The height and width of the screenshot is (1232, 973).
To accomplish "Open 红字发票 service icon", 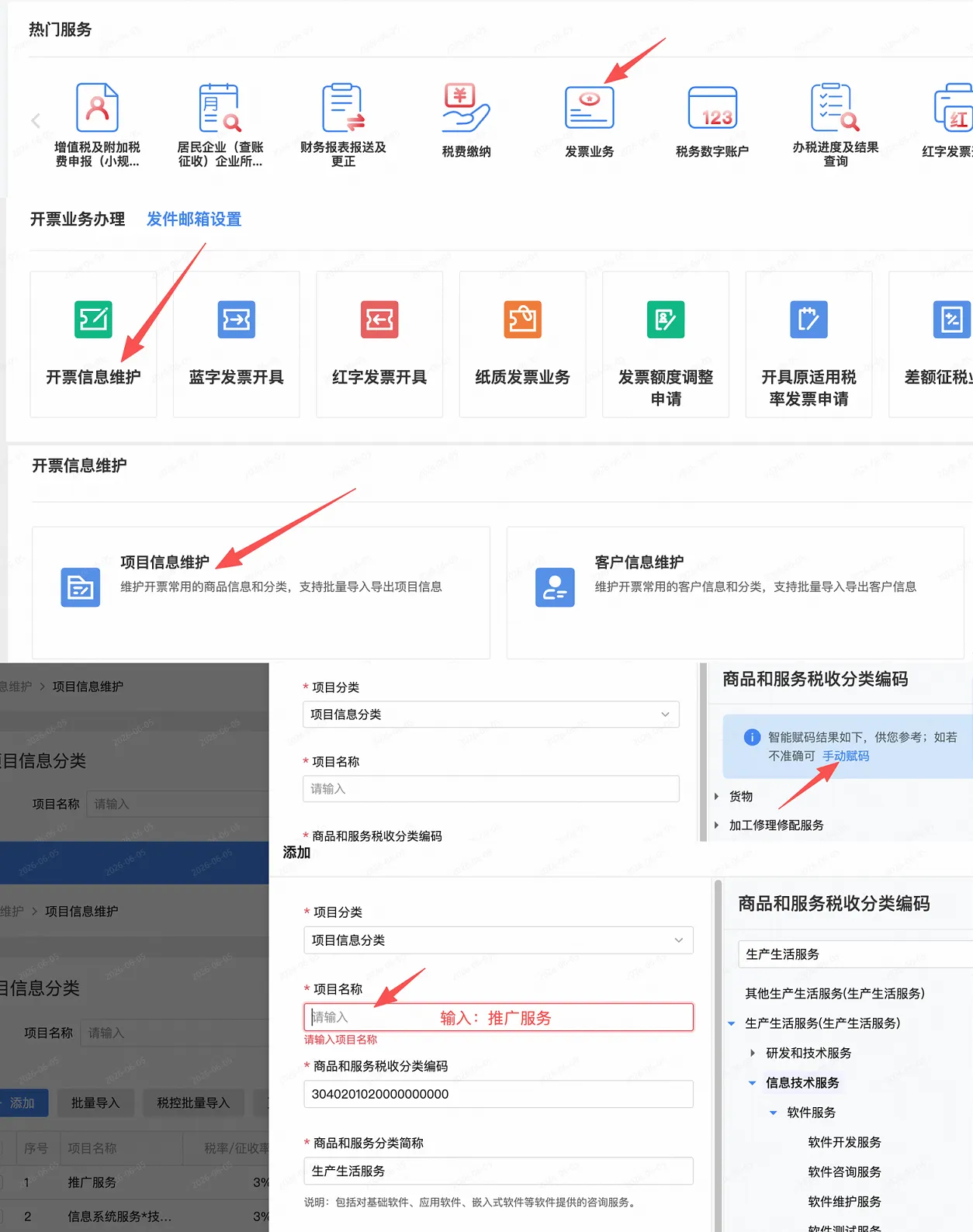I will (954, 108).
